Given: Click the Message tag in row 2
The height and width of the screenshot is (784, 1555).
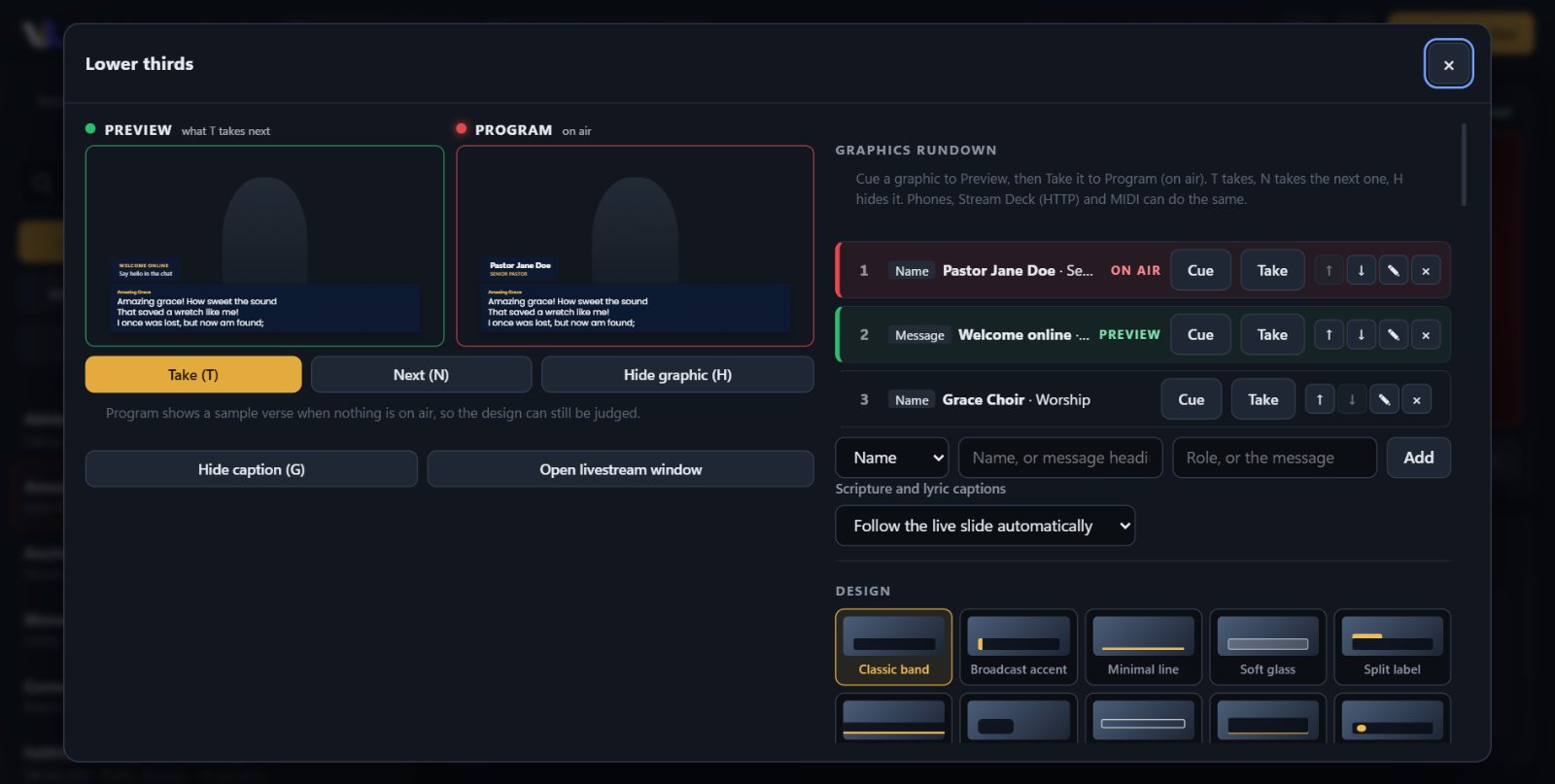Looking at the screenshot, I should click(919, 335).
